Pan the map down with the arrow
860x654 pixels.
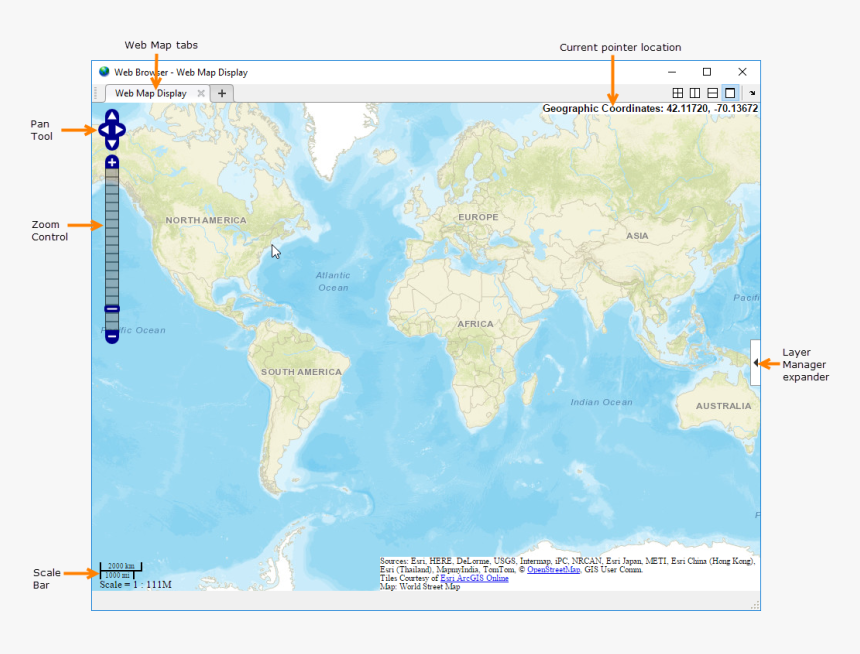(112, 144)
